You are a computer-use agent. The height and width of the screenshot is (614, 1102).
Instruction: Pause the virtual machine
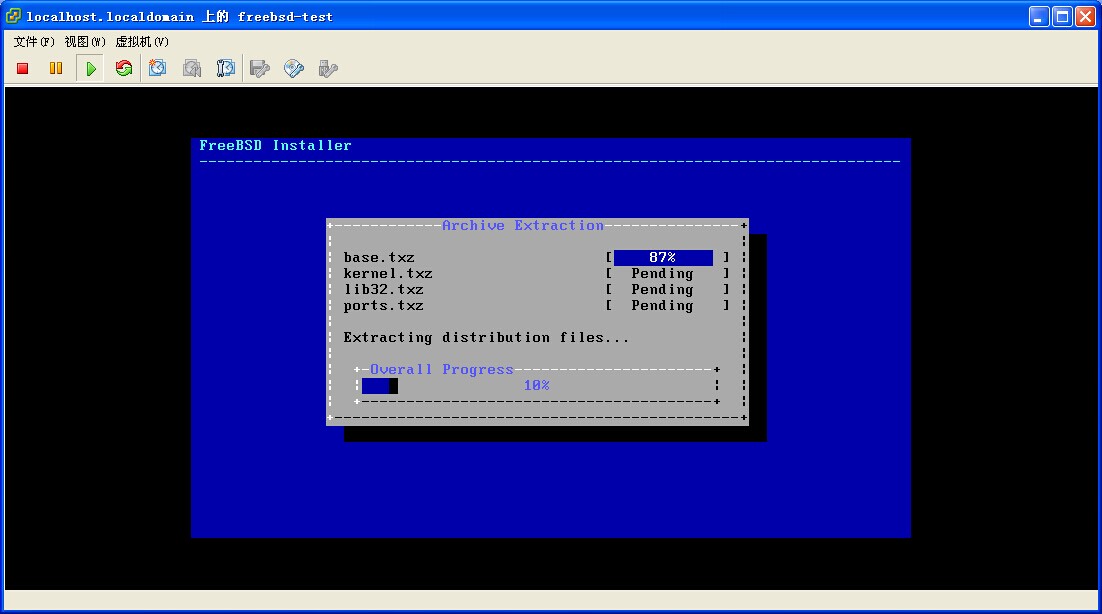point(56,68)
